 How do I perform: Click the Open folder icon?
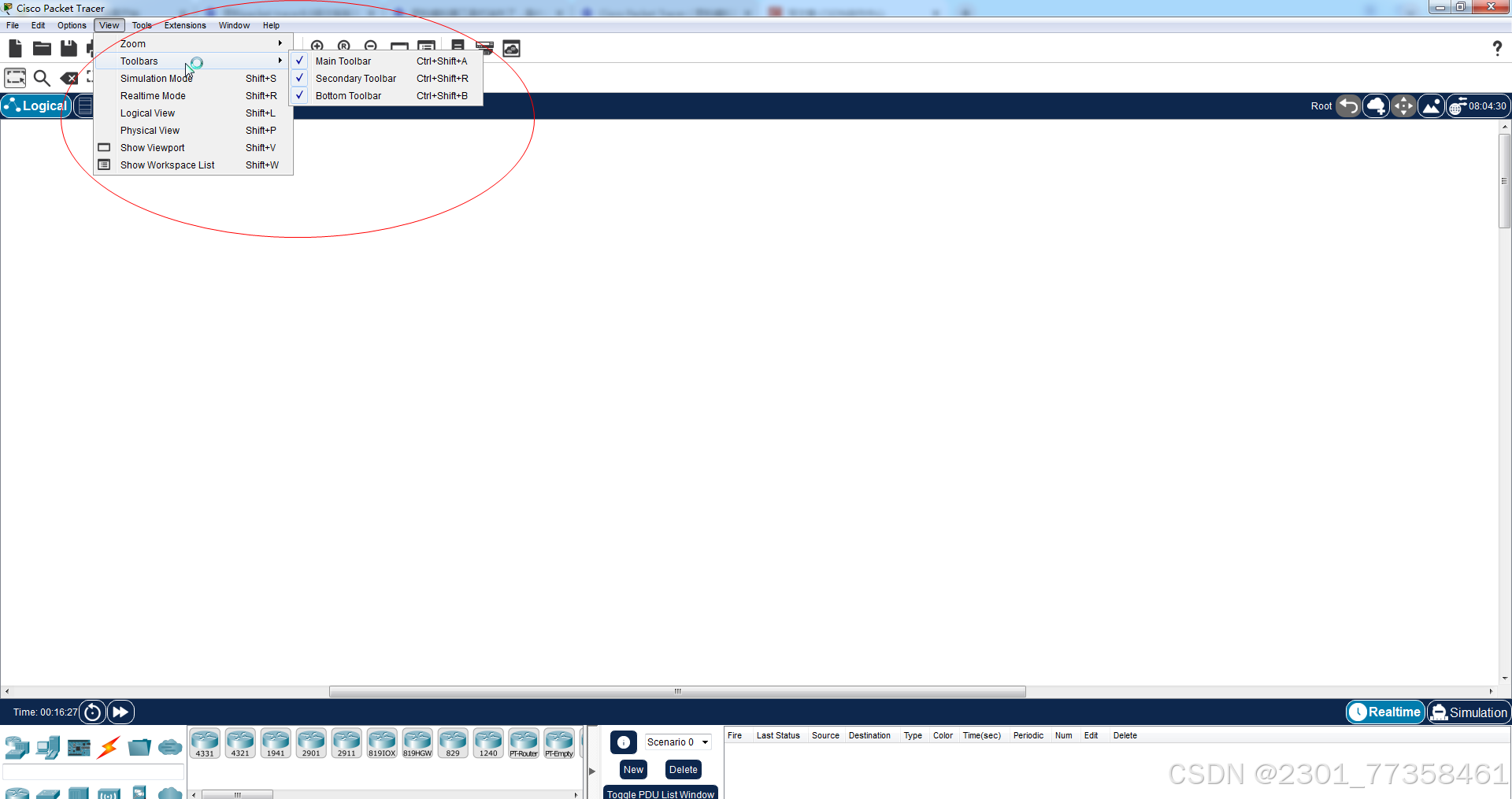point(42,49)
